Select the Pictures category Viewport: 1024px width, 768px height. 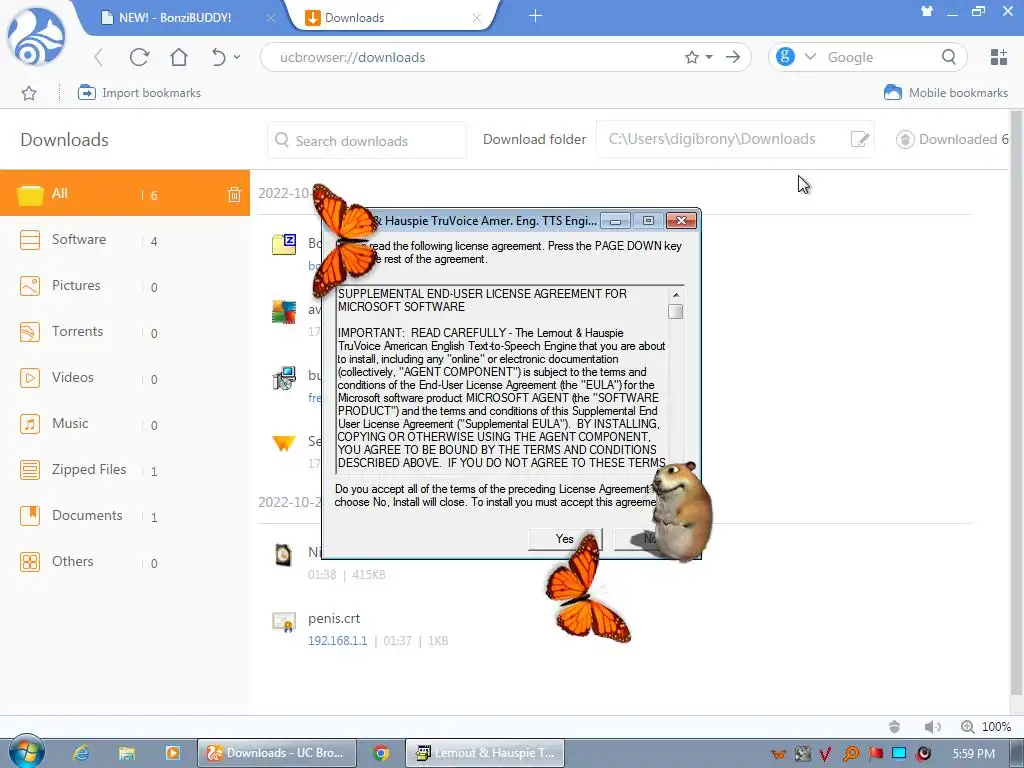pos(125,285)
